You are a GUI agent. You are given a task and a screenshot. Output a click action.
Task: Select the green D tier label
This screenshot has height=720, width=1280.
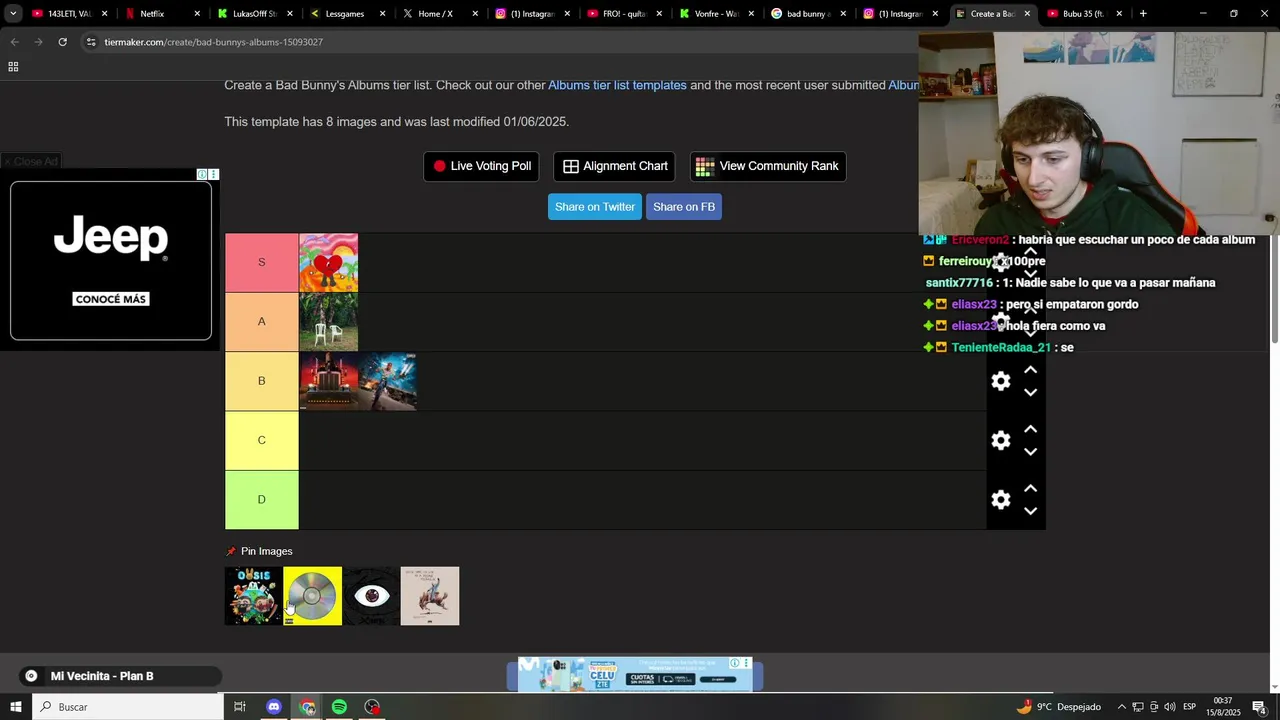(x=262, y=499)
